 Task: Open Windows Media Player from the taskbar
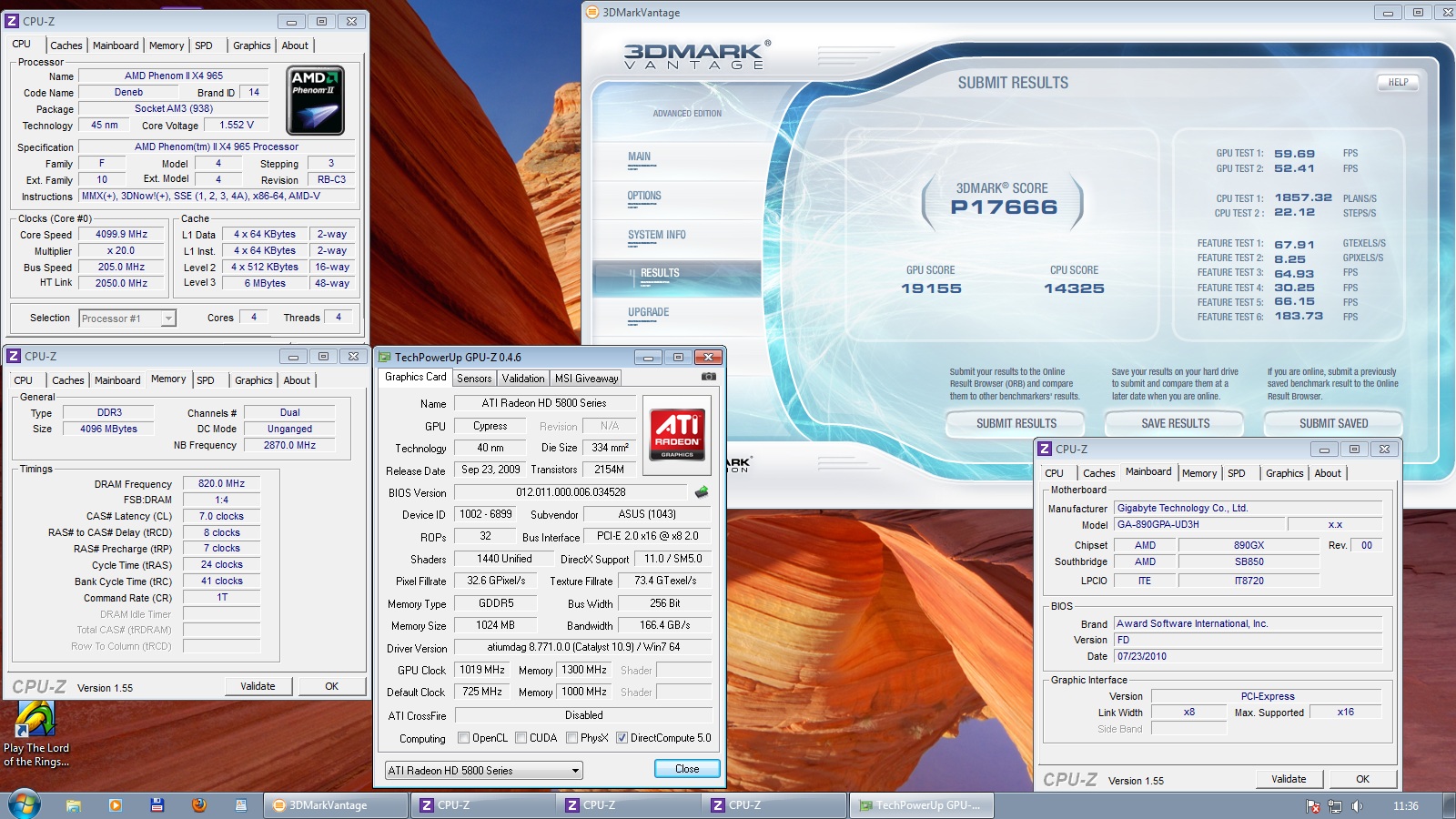[x=115, y=805]
